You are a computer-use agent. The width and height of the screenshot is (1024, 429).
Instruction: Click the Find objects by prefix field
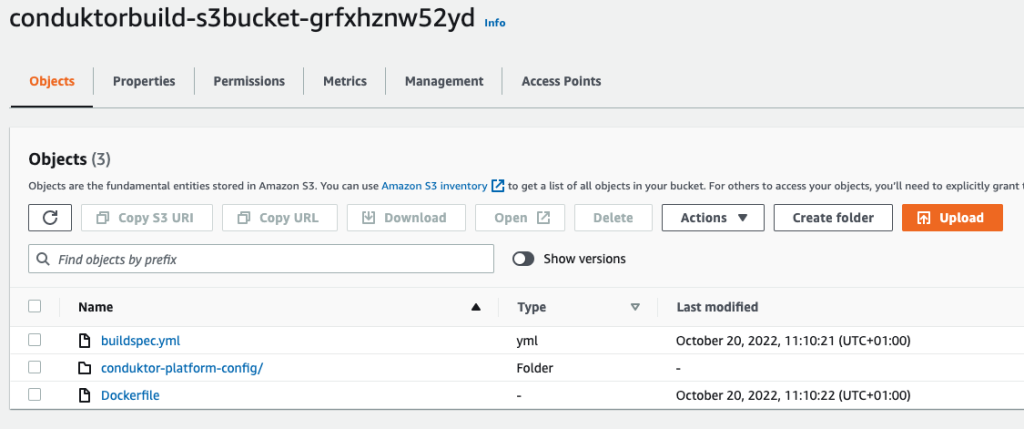(270, 259)
